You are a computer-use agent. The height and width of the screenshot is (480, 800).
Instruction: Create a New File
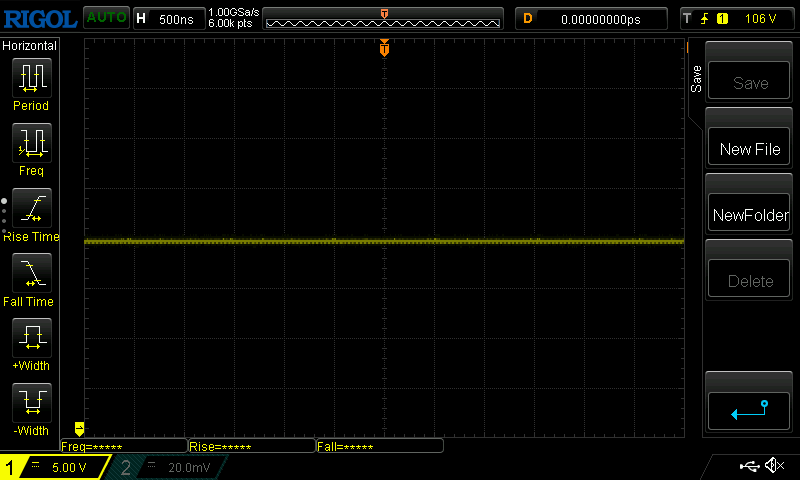(749, 148)
